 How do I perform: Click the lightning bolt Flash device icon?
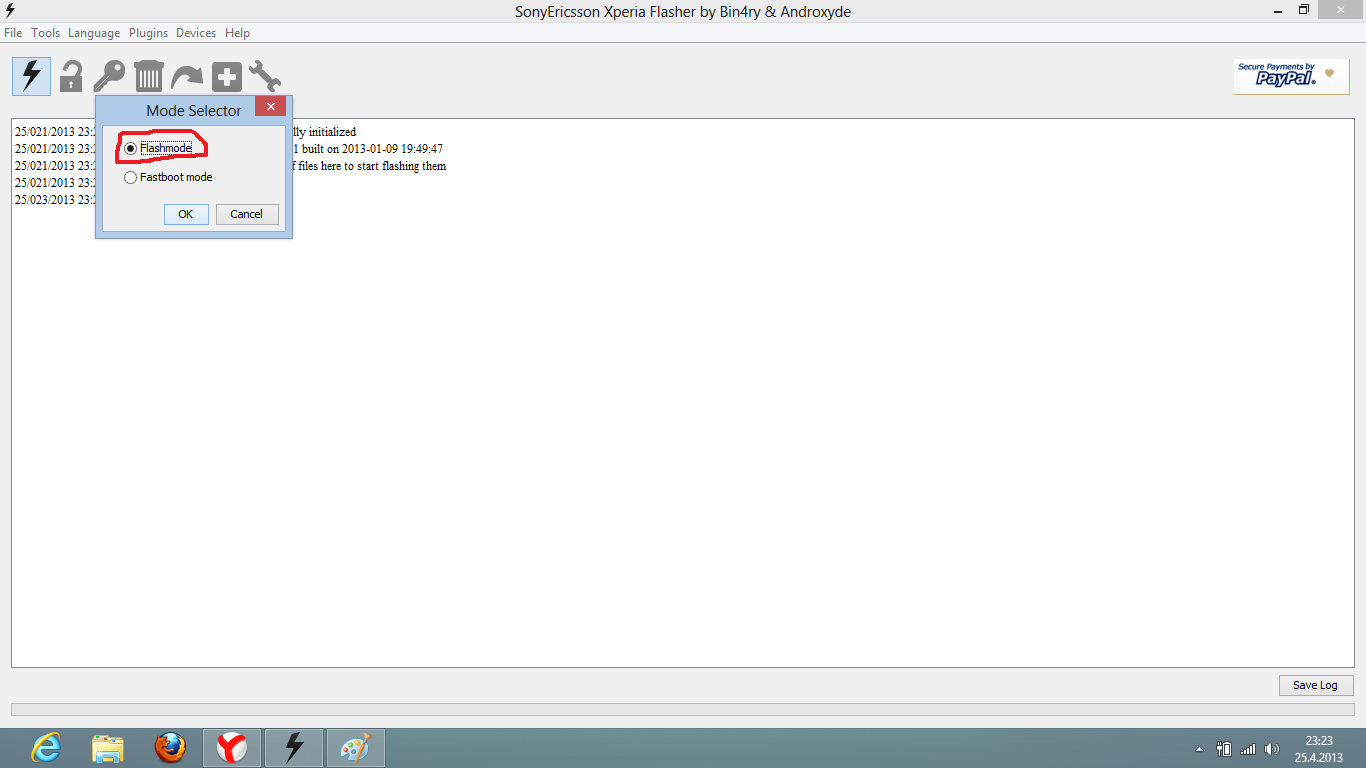pyautogui.click(x=32, y=76)
